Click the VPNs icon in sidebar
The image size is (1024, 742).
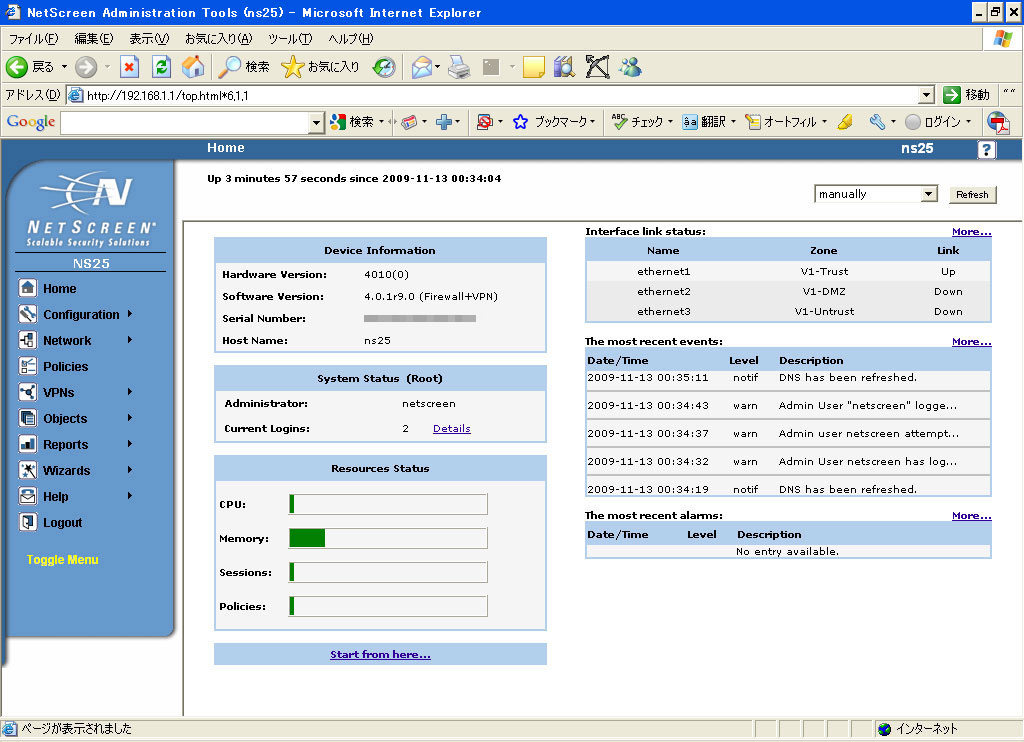pos(27,393)
